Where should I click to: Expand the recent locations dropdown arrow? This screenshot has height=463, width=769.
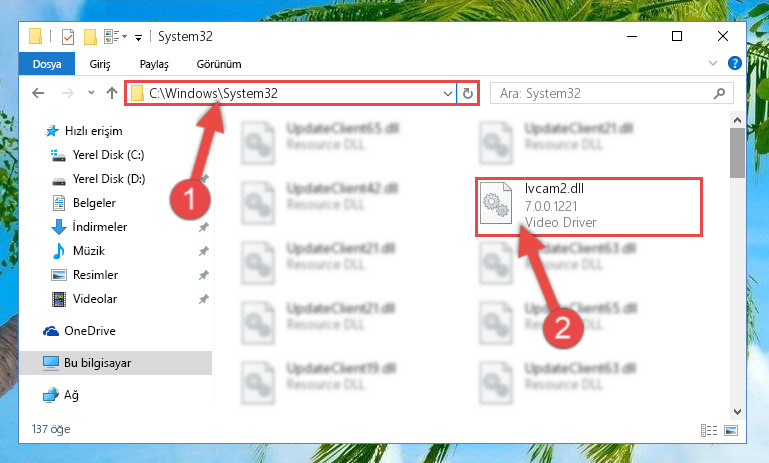(91, 93)
